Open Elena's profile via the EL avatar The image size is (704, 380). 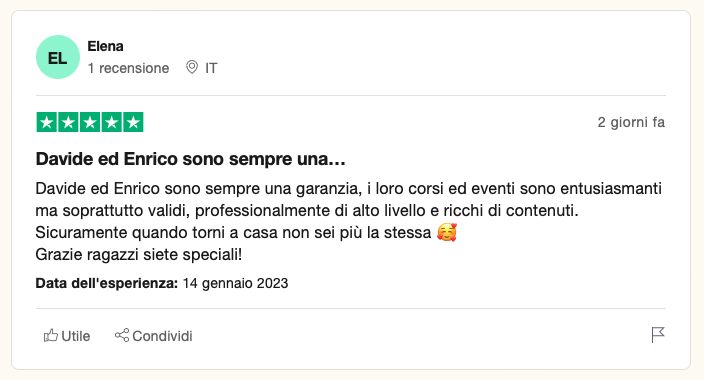(58, 57)
